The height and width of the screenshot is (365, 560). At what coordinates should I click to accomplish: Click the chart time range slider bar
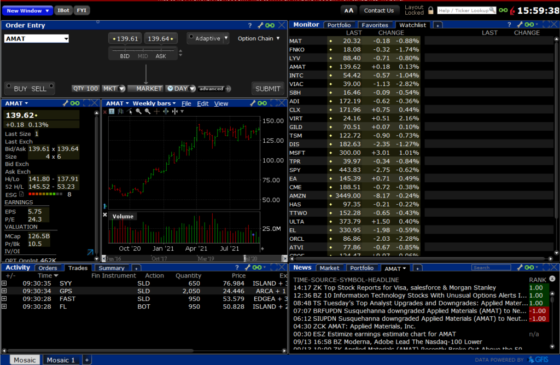(194, 258)
